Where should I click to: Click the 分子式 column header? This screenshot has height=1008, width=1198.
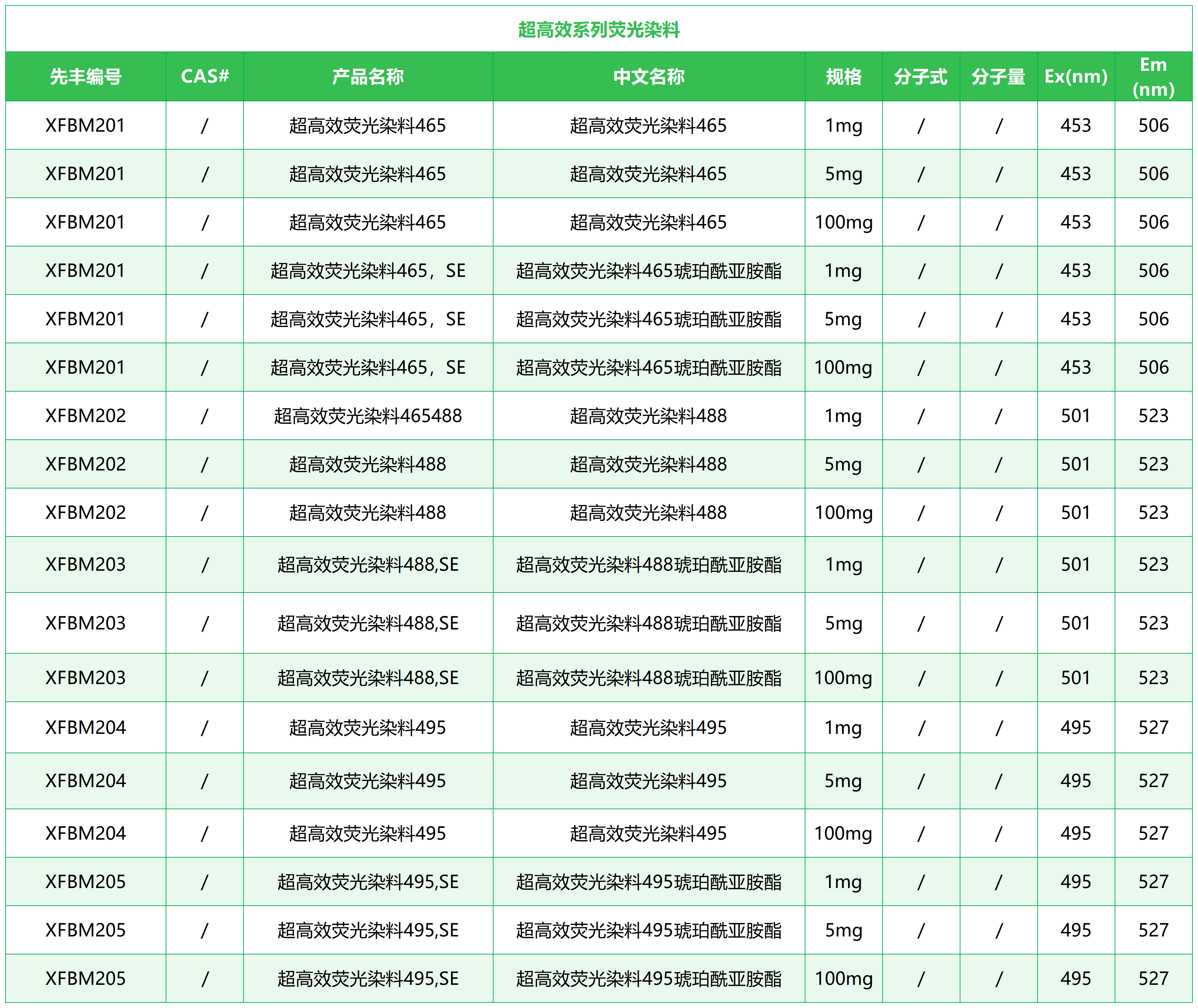pos(921,77)
